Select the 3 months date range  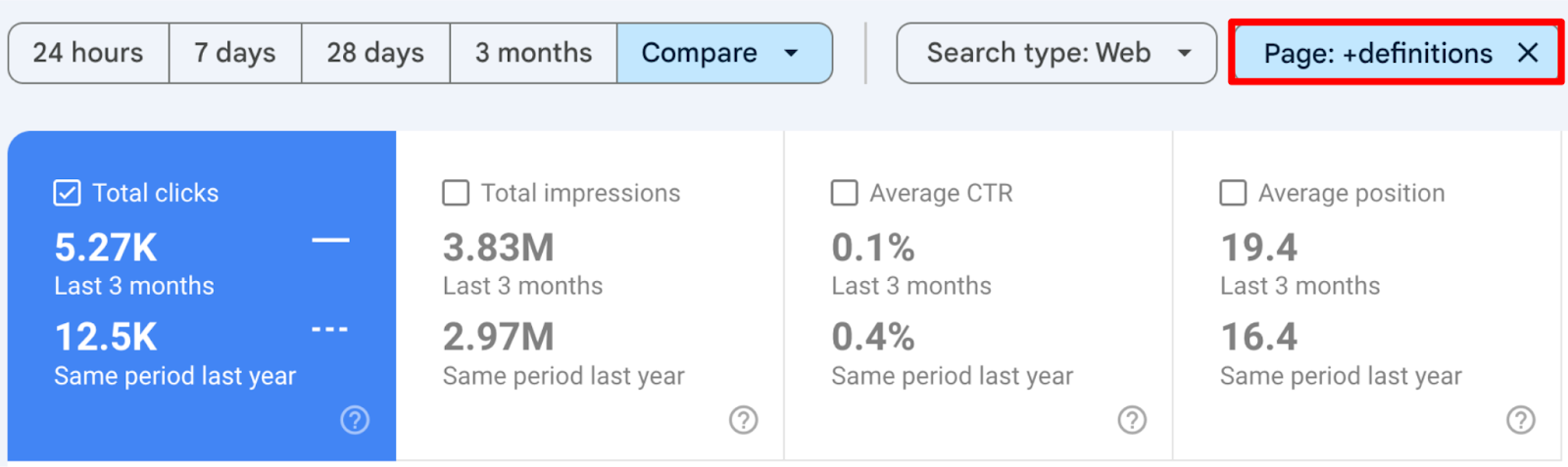(x=533, y=53)
